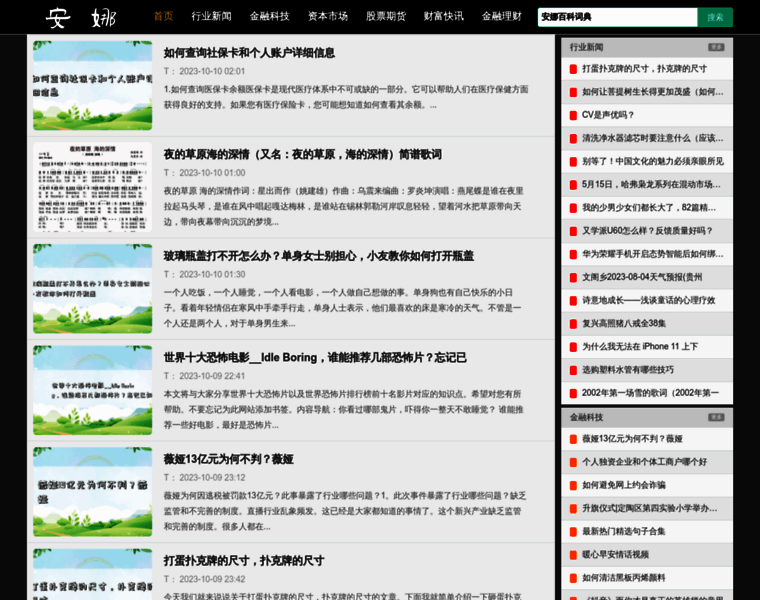Screen dimensions: 760x600
Task: Open sidebar link 如何让菩提树生长得更加茂盛
Action: tap(652, 92)
